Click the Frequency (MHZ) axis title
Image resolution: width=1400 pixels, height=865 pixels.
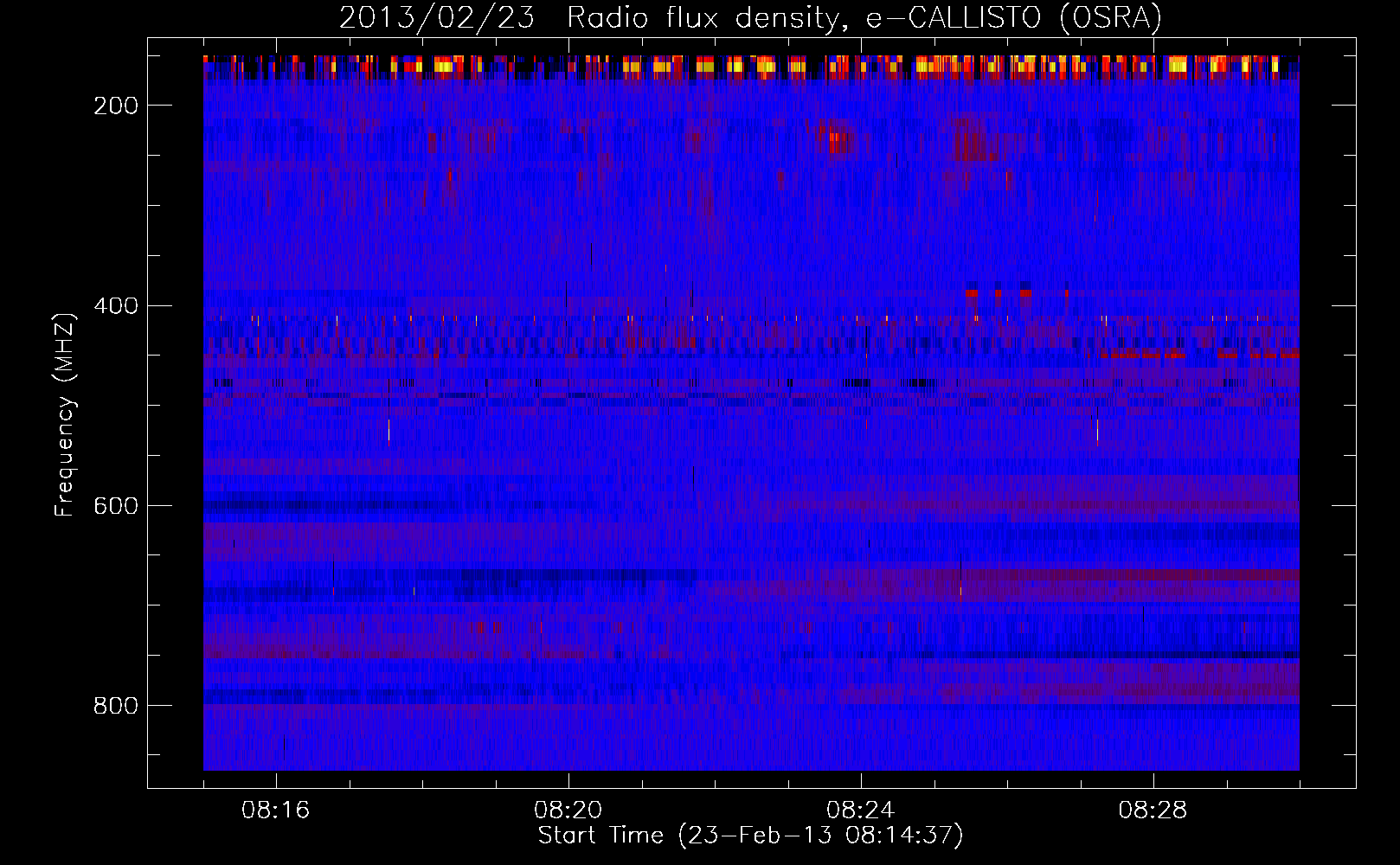tap(65, 414)
